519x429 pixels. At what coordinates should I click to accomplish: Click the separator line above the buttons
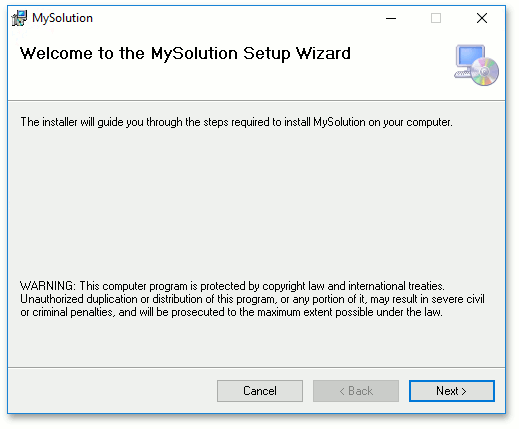click(x=256, y=368)
